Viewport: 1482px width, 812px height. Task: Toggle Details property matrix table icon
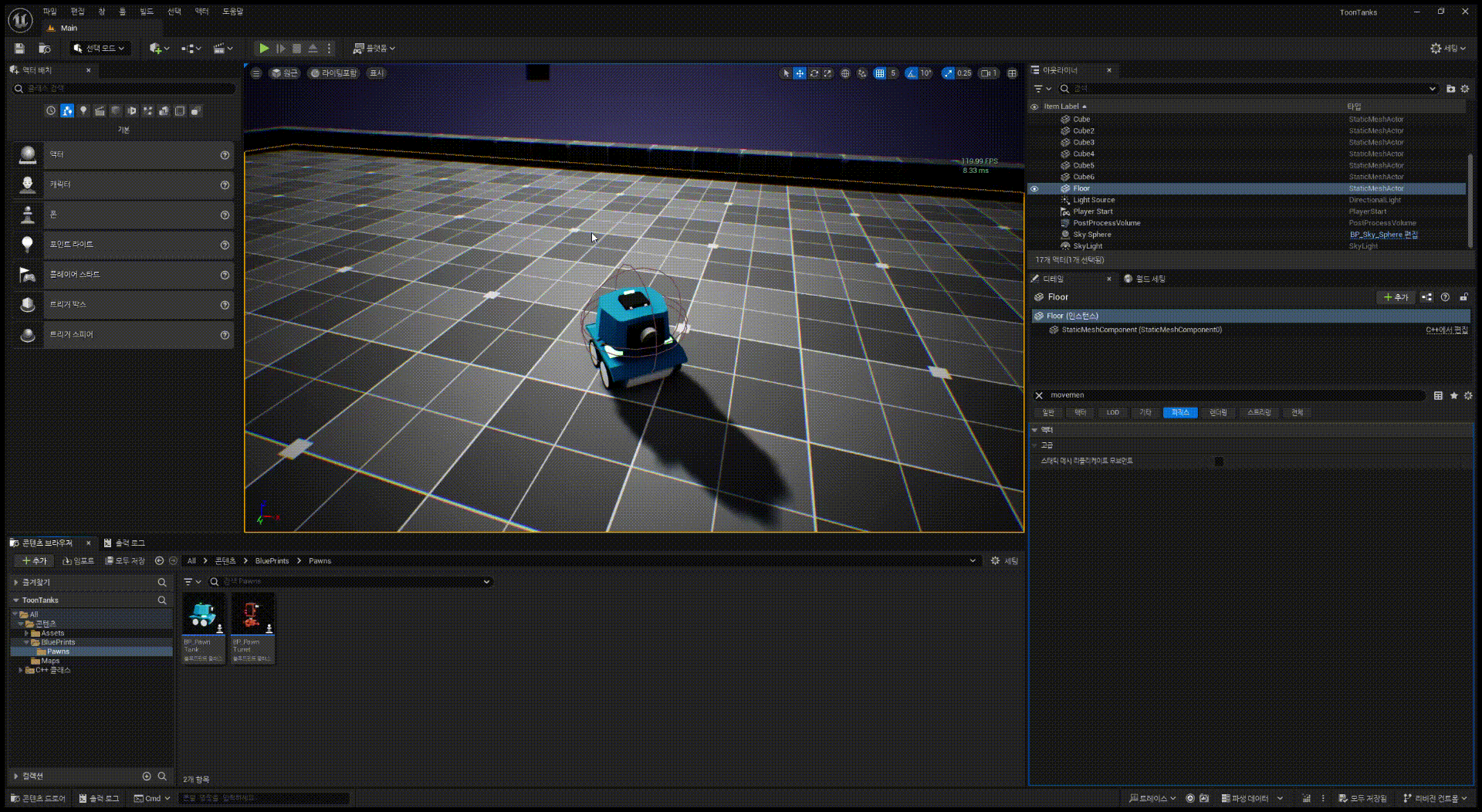point(1438,395)
